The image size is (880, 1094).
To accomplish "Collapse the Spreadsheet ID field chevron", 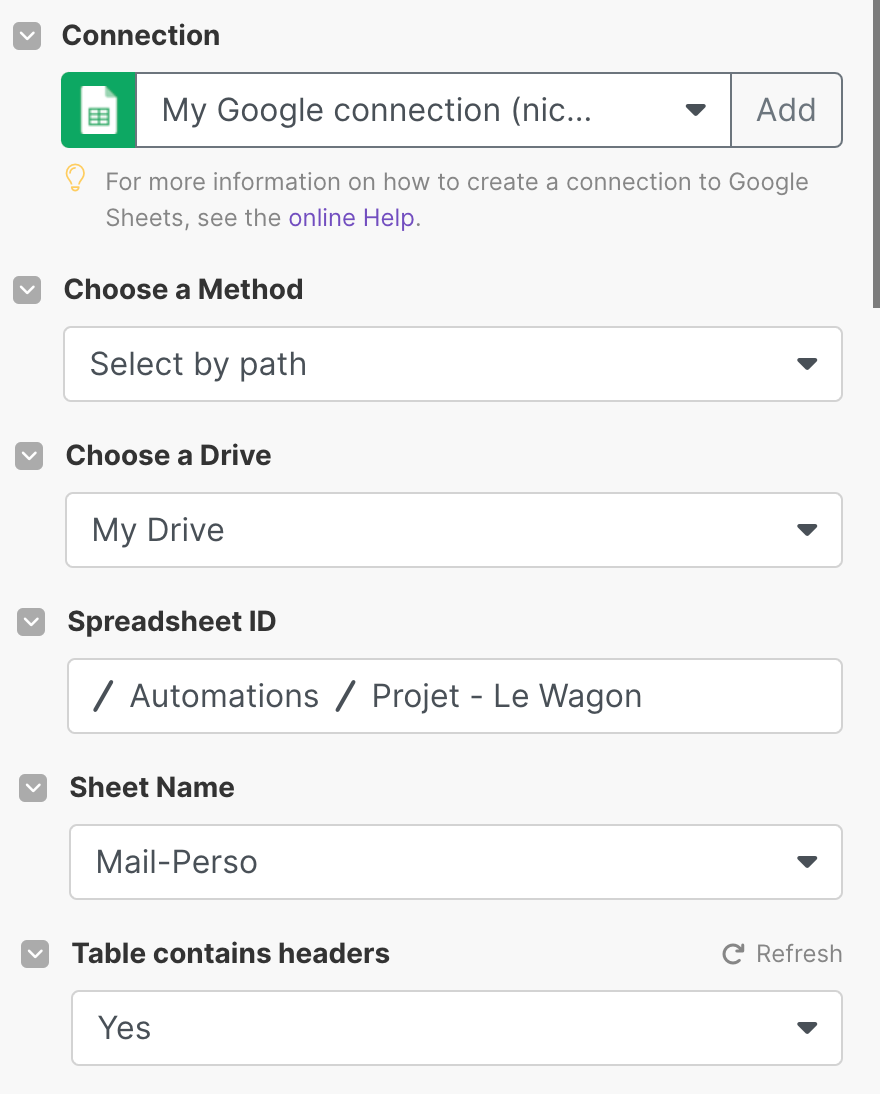I will (31, 622).
